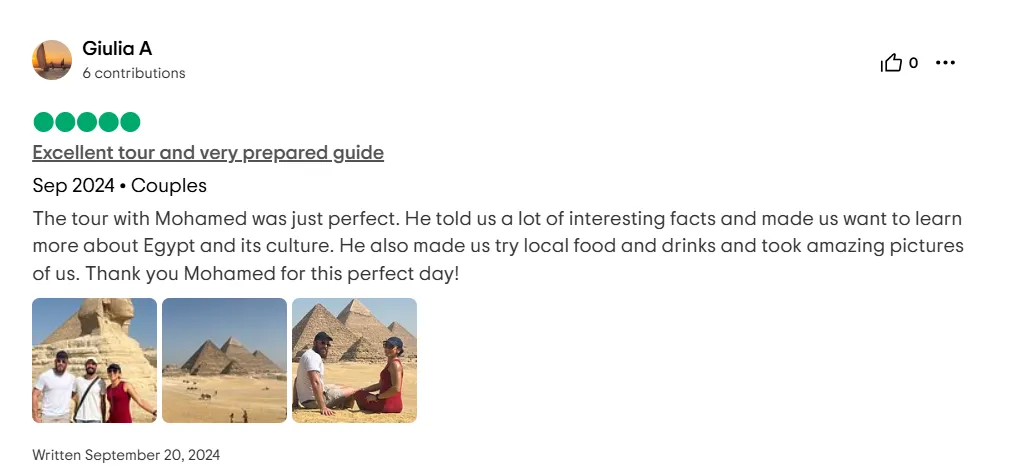Open Giulia A's sunset profile avatar
Image resolution: width=1012 pixels, height=470 pixels.
pos(52,60)
